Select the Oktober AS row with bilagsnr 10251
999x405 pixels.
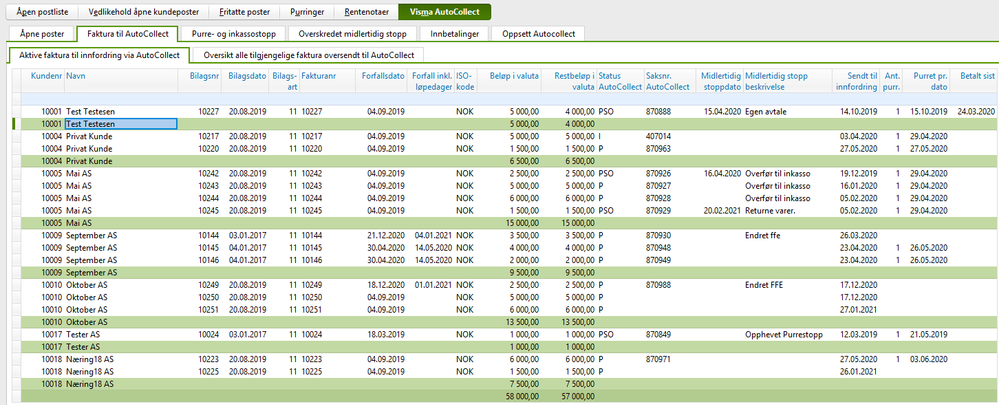point(510,309)
